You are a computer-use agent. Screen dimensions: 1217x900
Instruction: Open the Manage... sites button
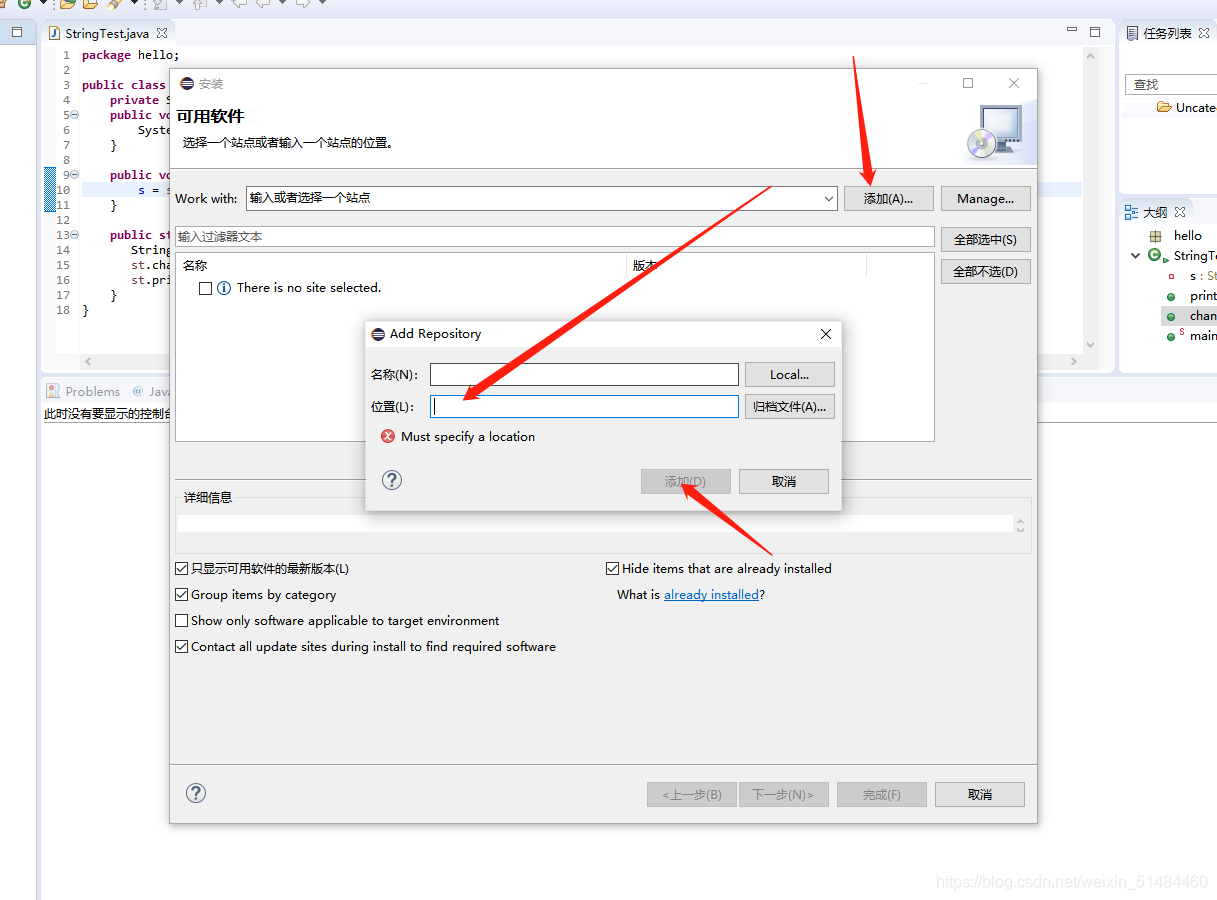(985, 199)
